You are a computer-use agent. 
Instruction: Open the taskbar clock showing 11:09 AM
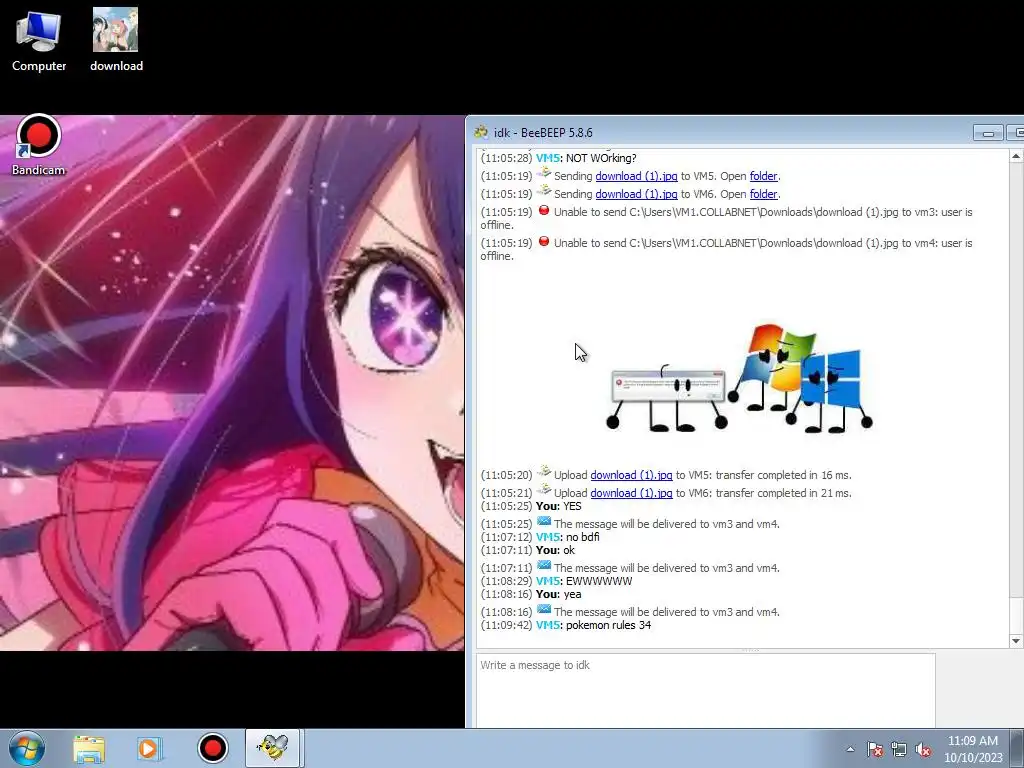coord(973,749)
